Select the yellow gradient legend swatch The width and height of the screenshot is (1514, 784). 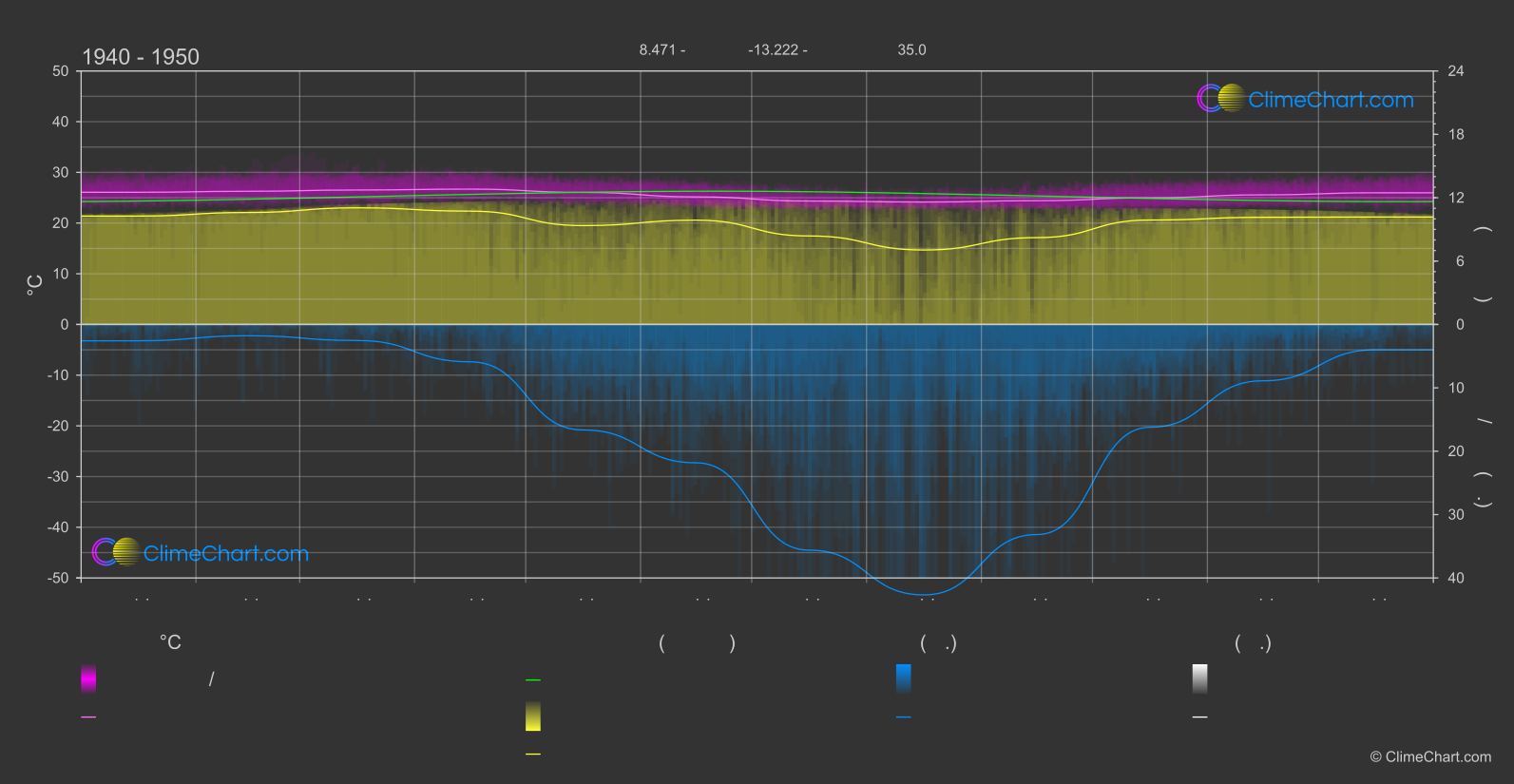pos(533,717)
